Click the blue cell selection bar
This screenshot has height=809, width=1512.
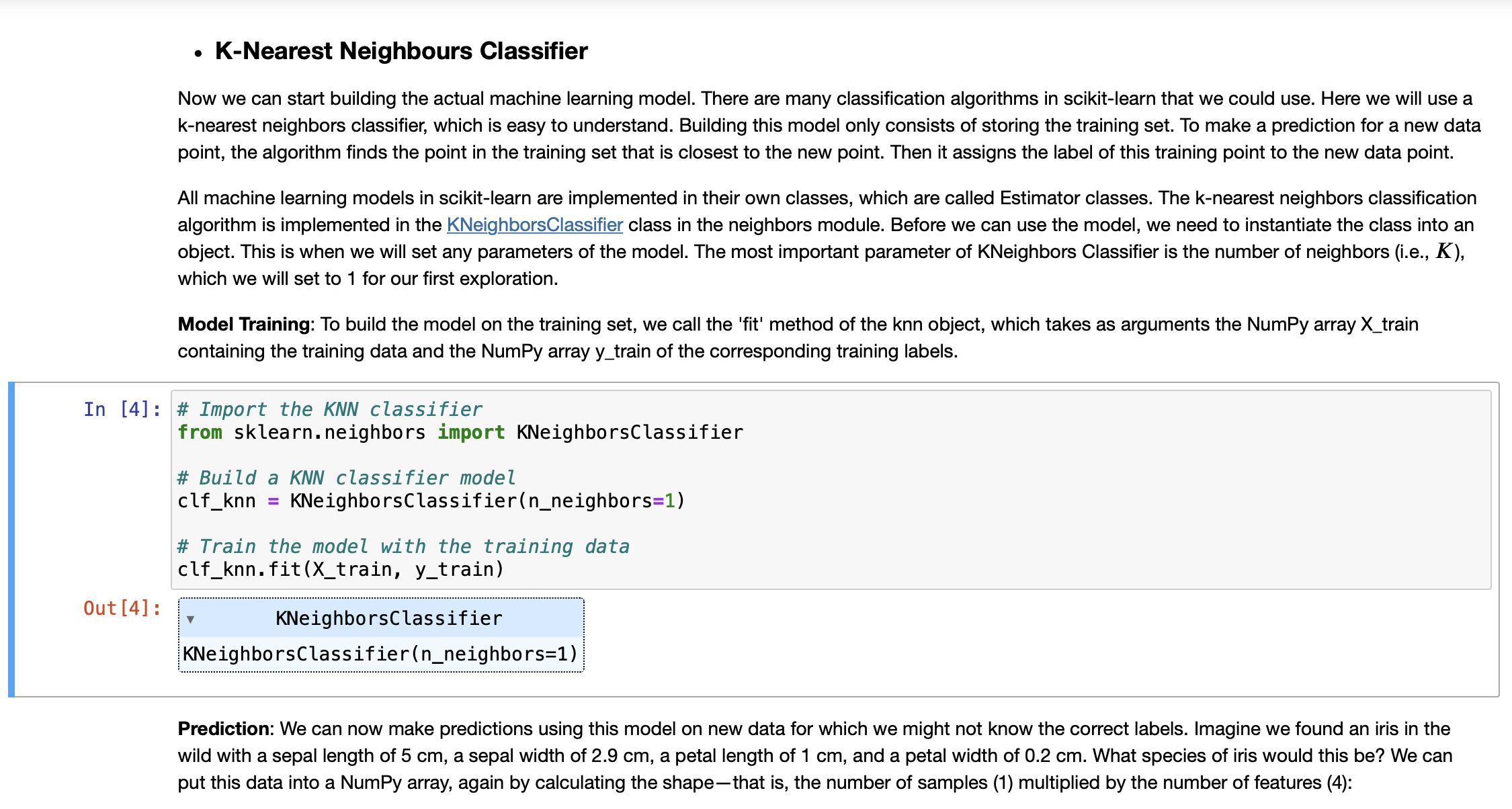pyautogui.click(x=11, y=538)
